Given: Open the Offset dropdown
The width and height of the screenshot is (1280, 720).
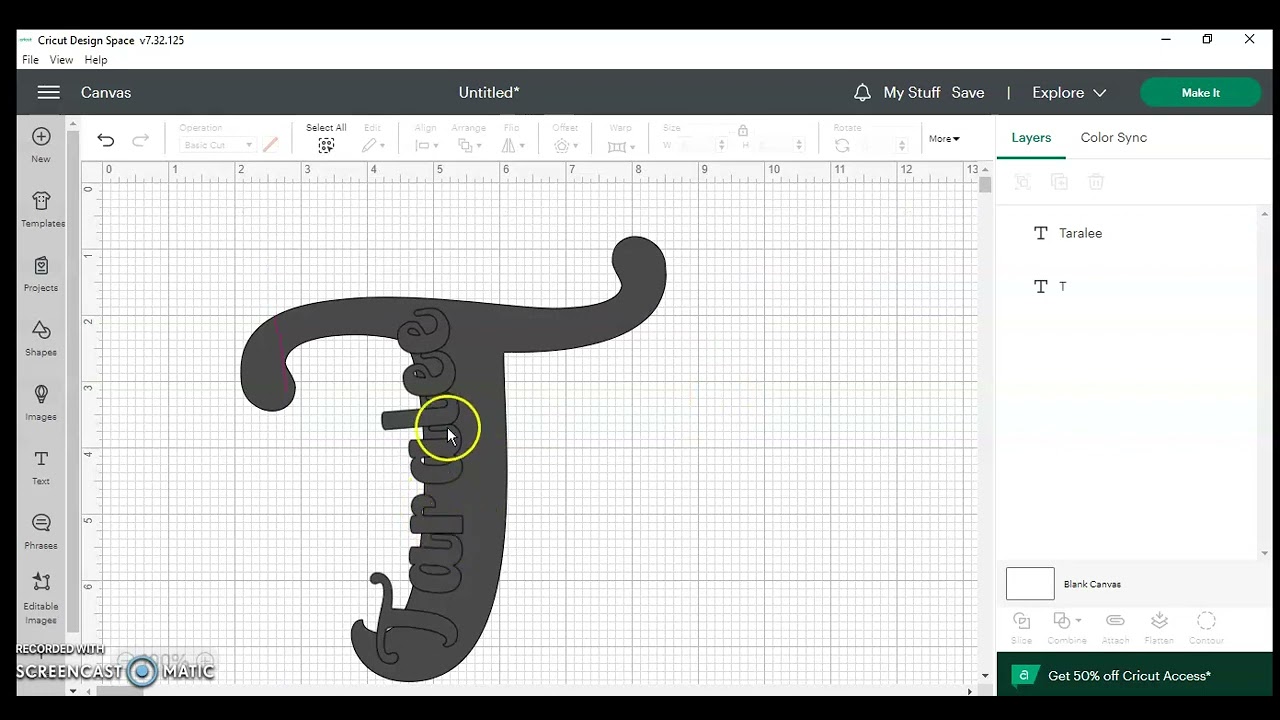Looking at the screenshot, I should coord(566,146).
